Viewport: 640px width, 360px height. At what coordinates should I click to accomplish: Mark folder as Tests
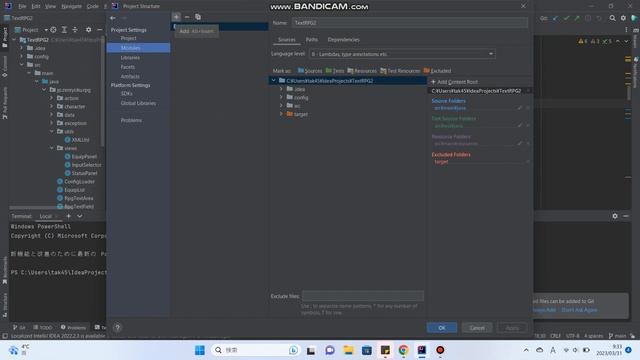pyautogui.click(x=335, y=71)
